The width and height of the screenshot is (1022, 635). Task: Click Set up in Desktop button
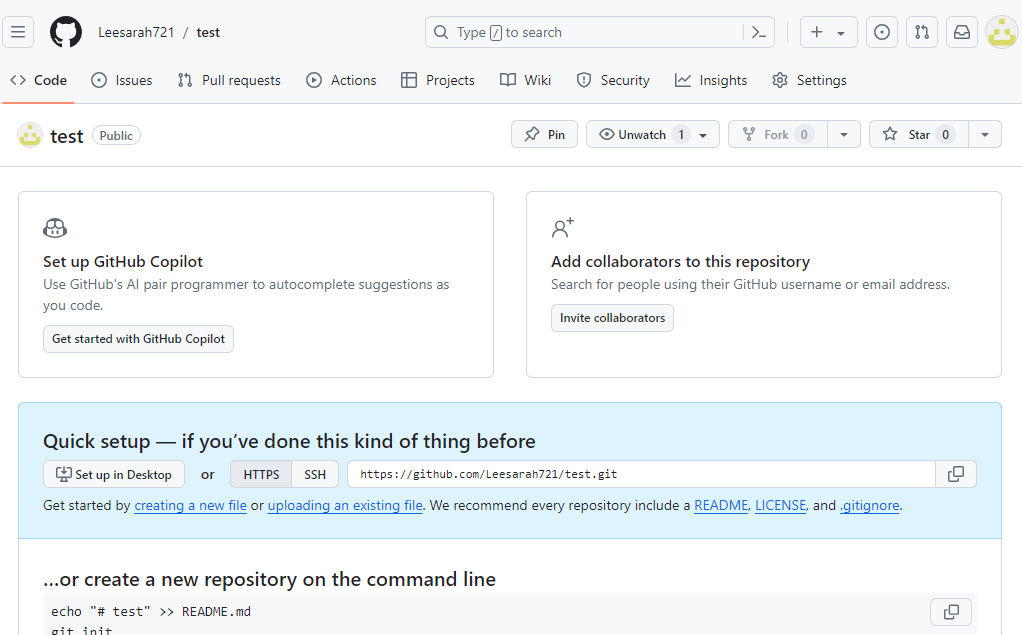[x=114, y=474]
